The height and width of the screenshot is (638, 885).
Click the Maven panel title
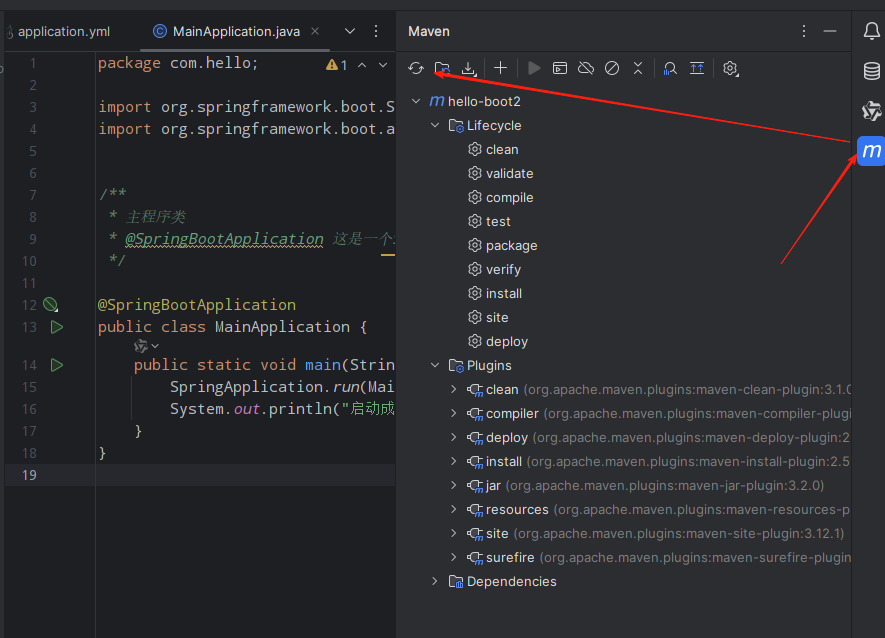[x=429, y=32]
